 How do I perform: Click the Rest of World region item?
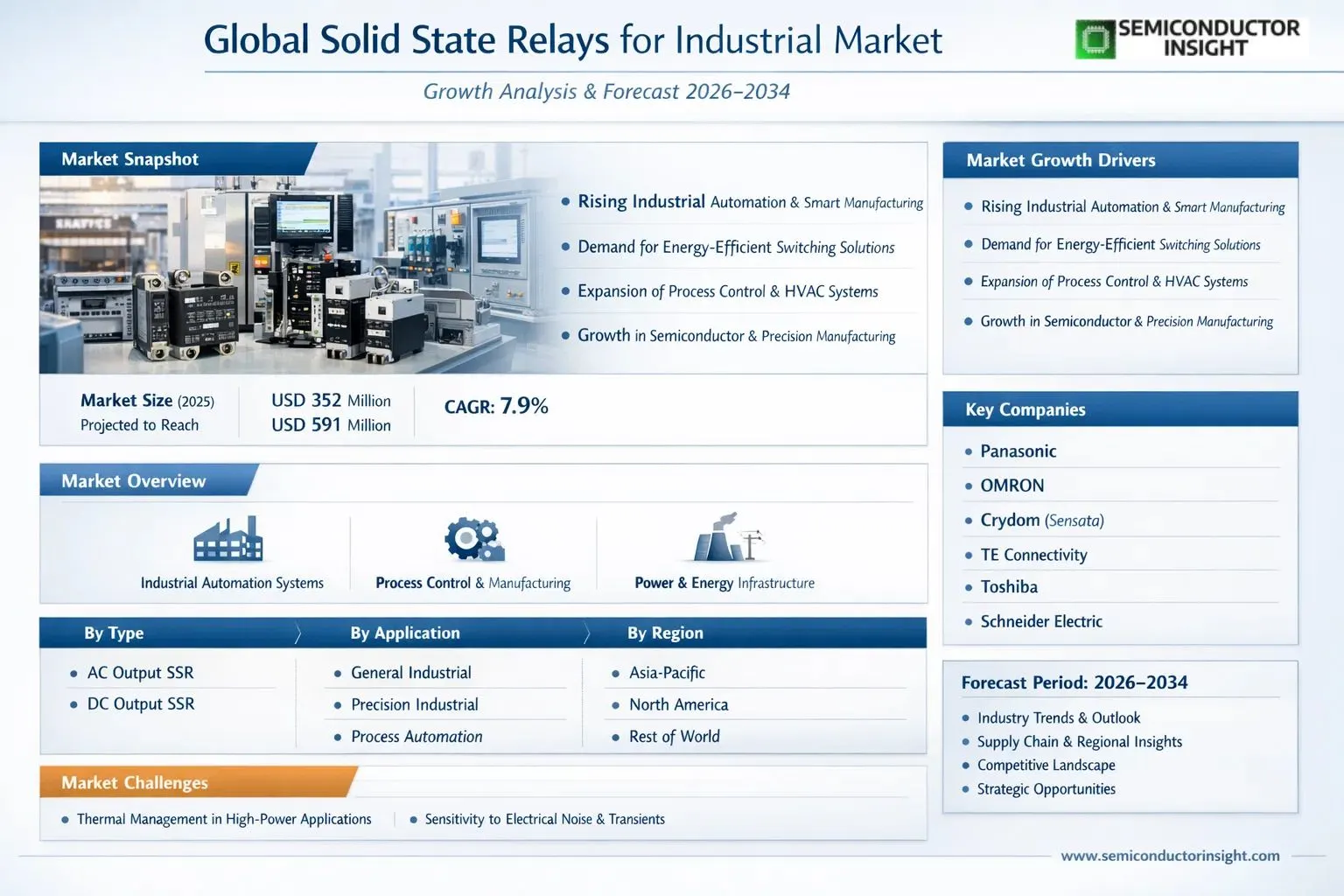pos(674,737)
